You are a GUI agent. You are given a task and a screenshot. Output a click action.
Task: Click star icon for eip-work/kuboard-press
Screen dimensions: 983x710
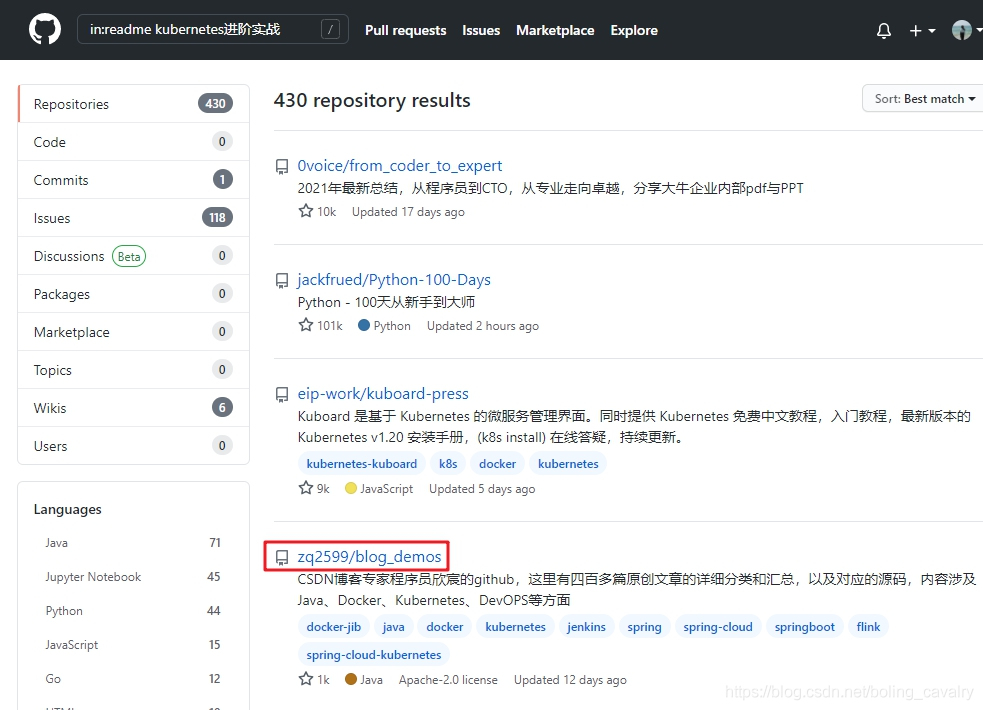pos(305,488)
